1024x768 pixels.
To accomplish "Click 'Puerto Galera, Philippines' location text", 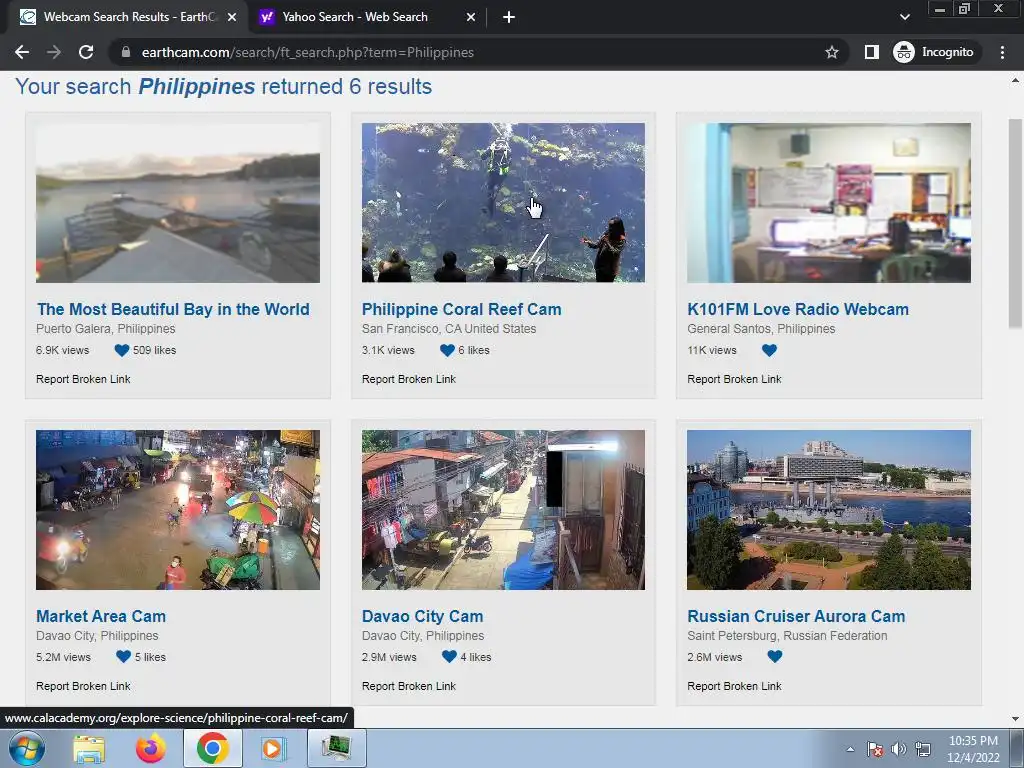I will (106, 328).
